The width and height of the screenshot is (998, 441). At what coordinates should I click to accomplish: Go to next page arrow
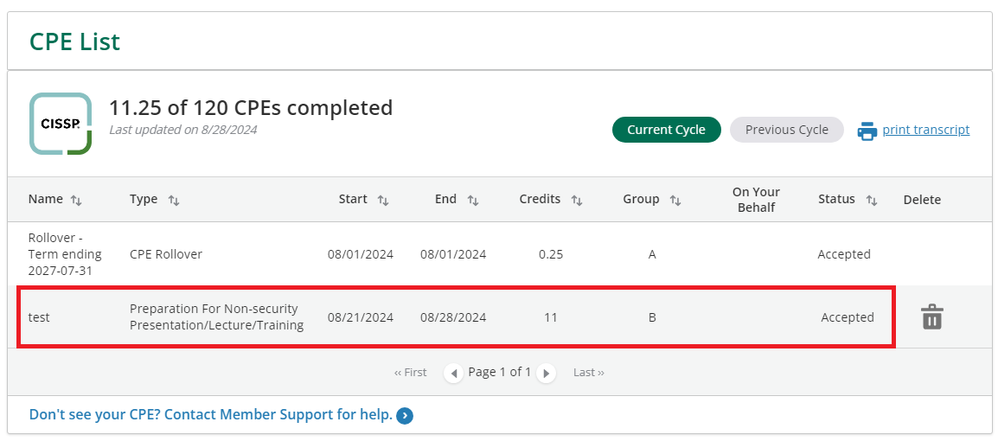tap(546, 373)
